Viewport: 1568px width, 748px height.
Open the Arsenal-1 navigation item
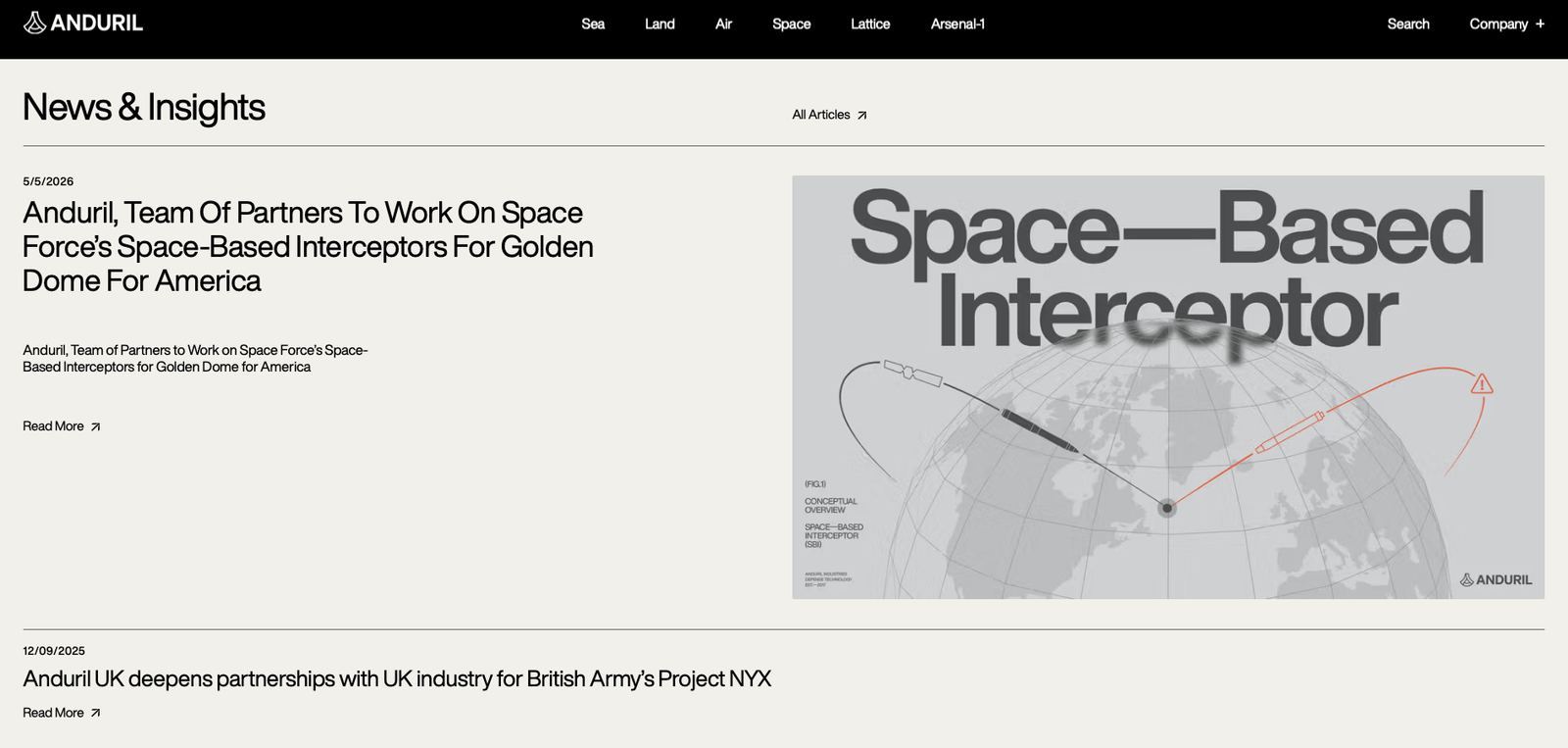point(957,24)
